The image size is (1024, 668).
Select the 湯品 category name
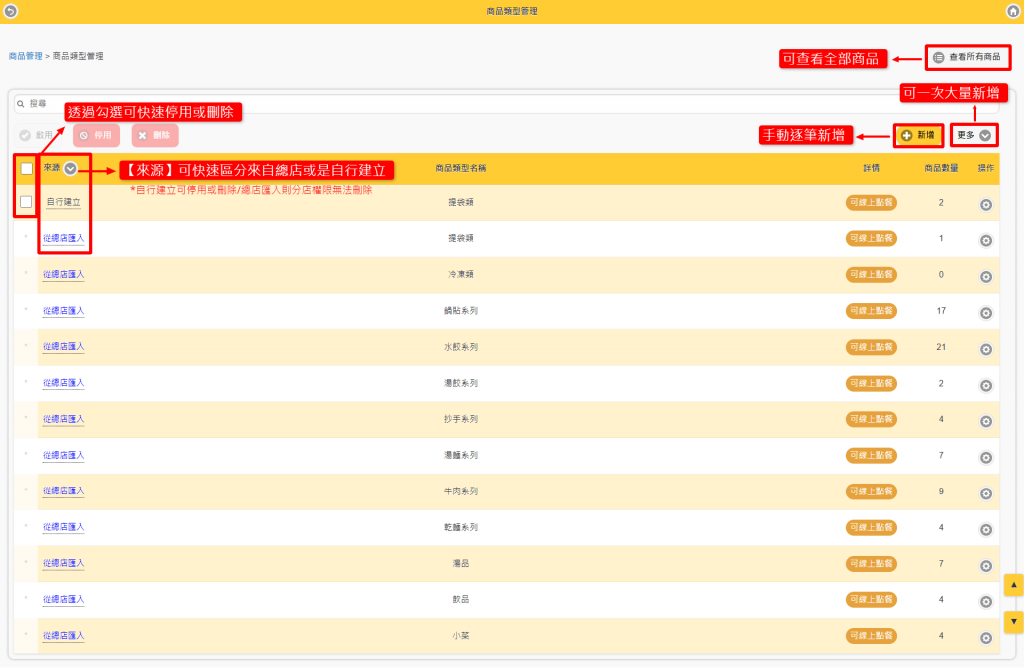460,563
